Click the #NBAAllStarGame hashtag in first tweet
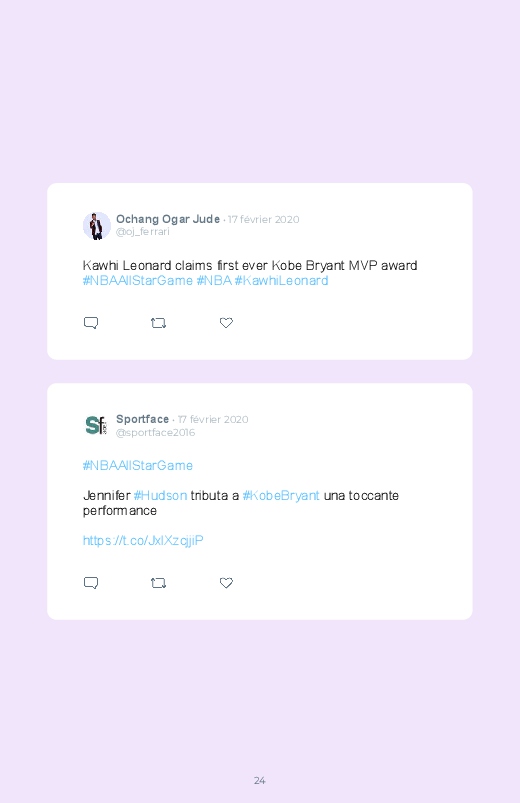The height and width of the screenshot is (803, 520). 138,281
